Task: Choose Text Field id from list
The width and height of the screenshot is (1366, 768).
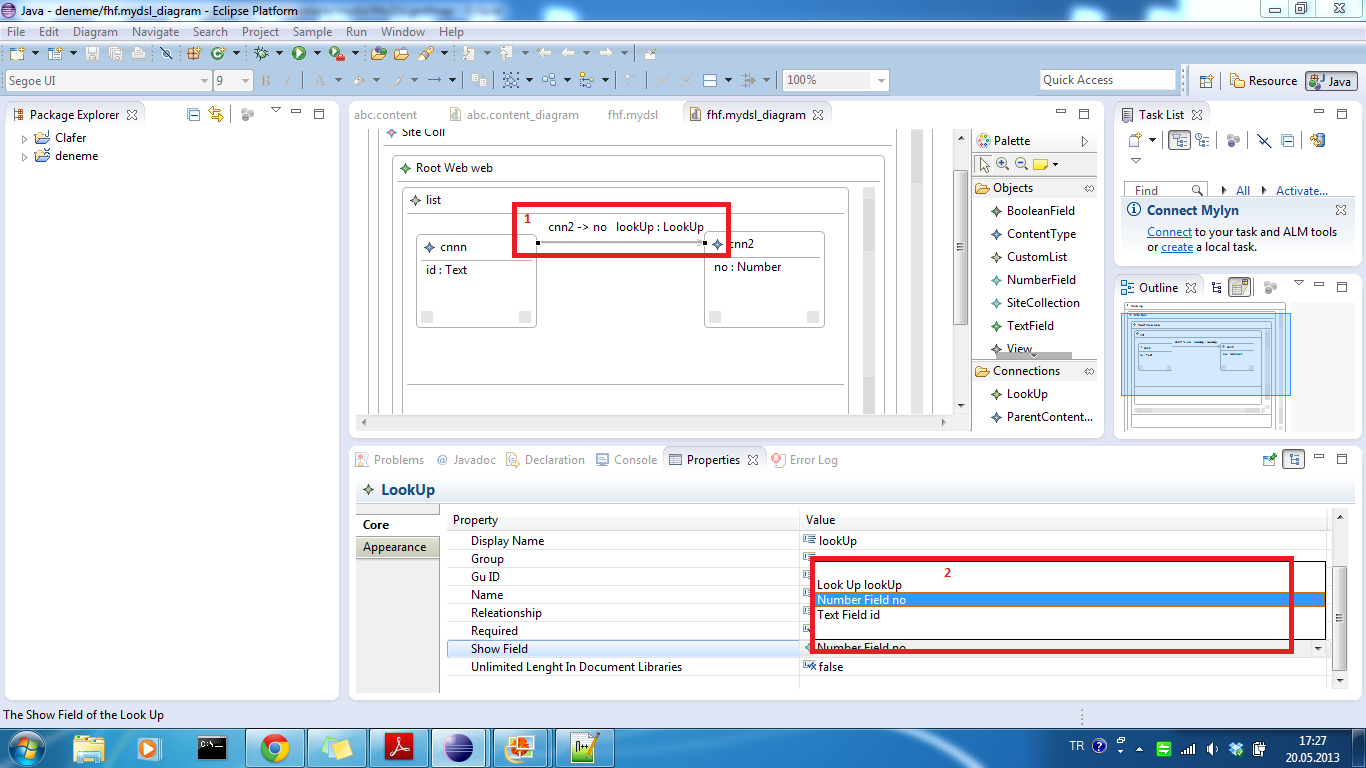Action: [1070, 615]
